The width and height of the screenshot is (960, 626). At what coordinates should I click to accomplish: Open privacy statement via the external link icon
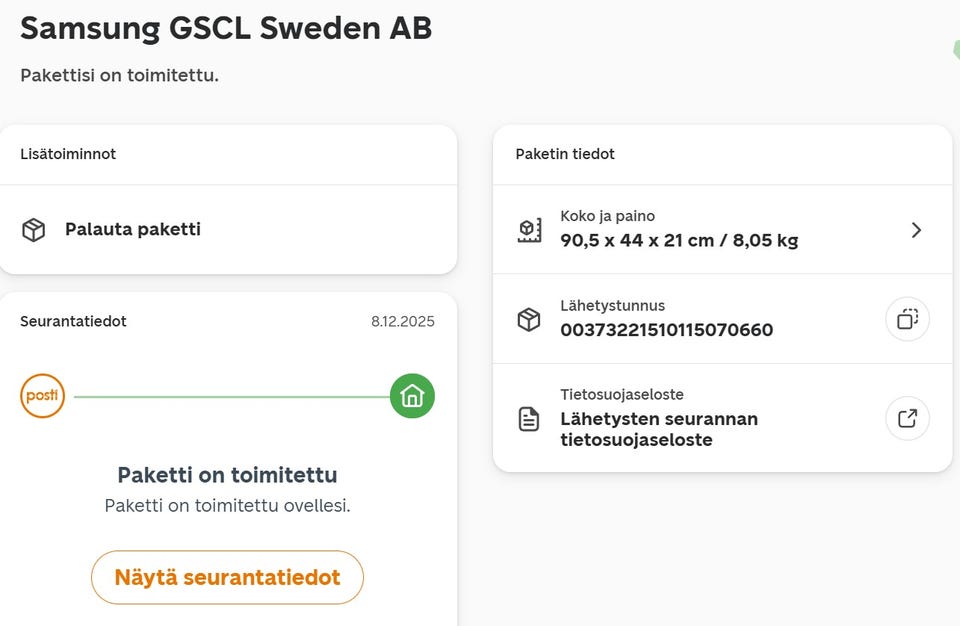point(907,419)
